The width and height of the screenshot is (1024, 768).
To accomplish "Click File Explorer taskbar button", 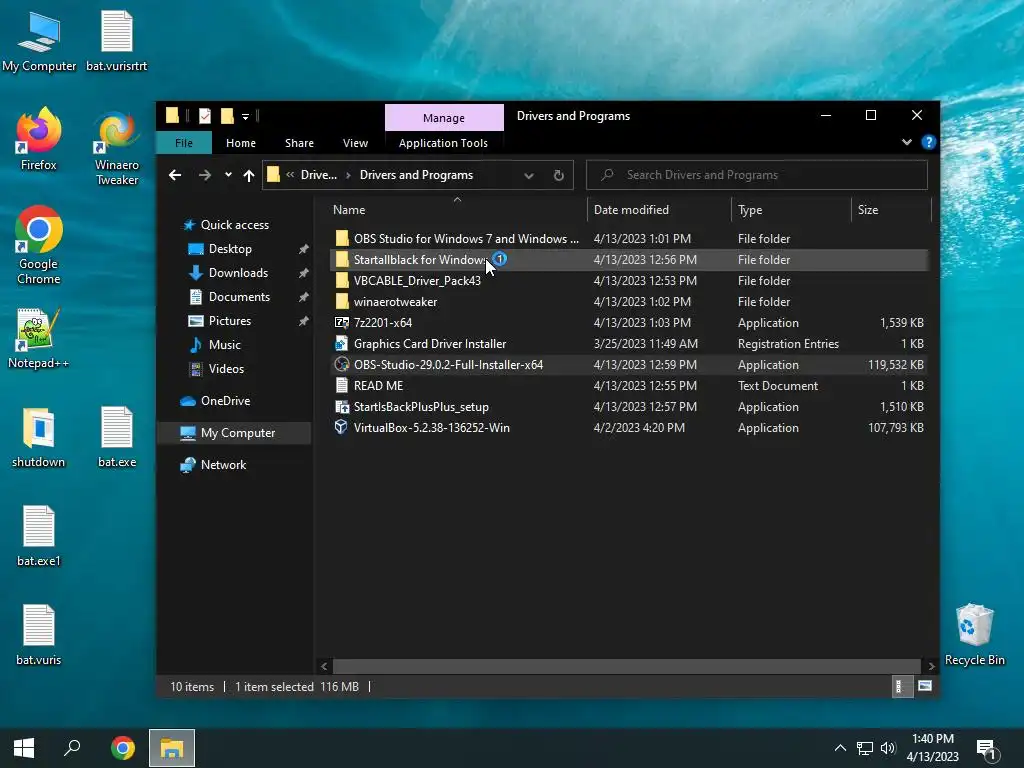I will pyautogui.click(x=172, y=748).
